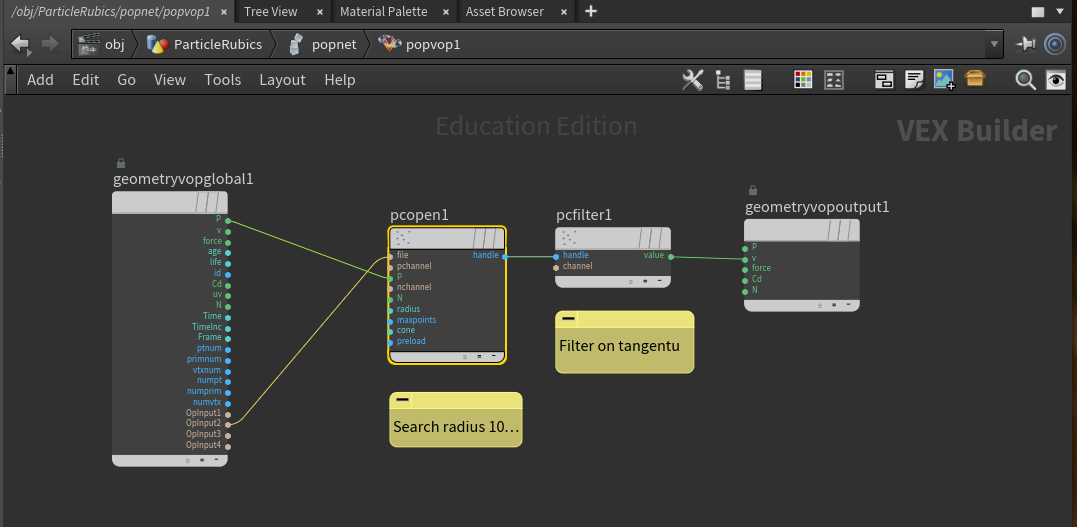
Task: Add a new pane tab with plus
Action: coord(591,12)
